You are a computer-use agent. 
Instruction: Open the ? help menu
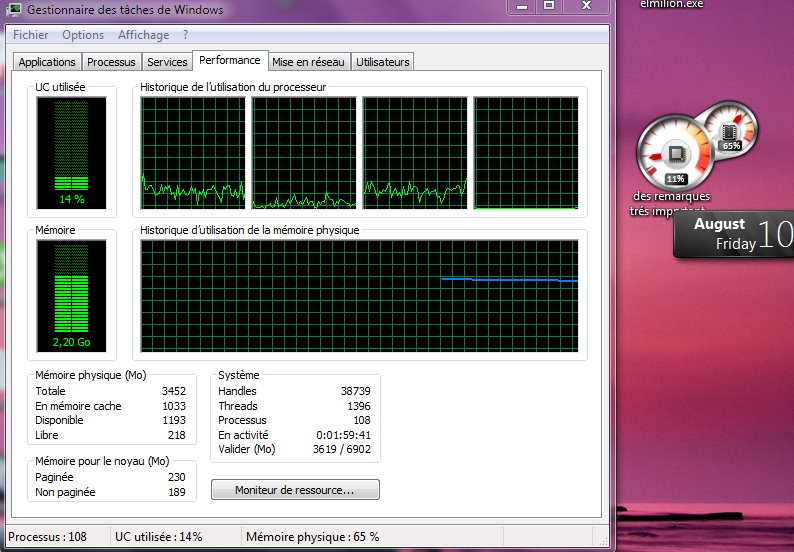[185, 35]
